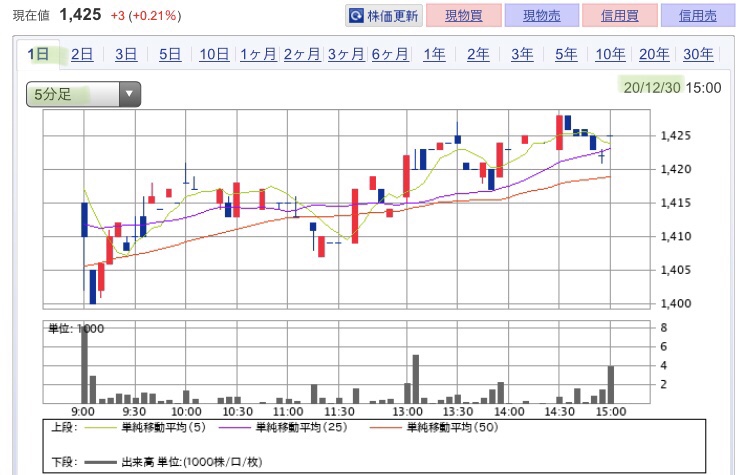View the 3年 chart period
Image resolution: width=749 pixels, height=475 pixels.
coord(522,54)
